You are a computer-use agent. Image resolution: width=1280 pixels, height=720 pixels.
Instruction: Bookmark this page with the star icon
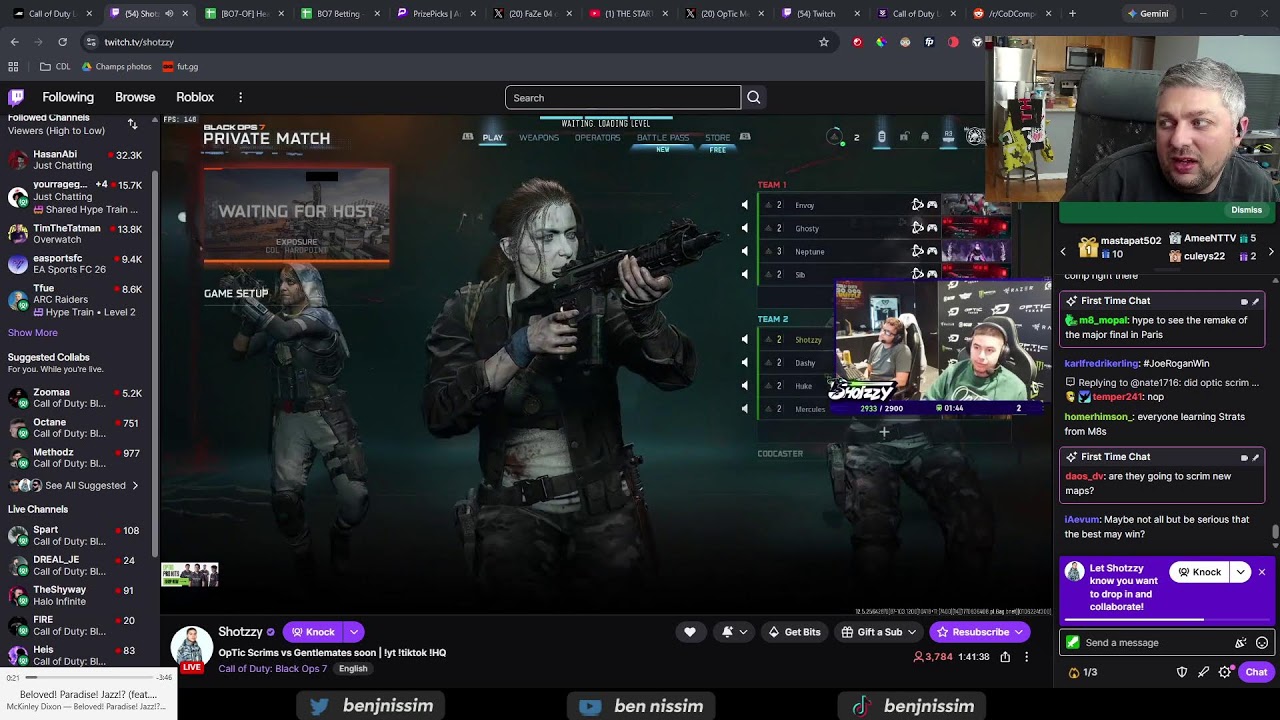(x=824, y=42)
